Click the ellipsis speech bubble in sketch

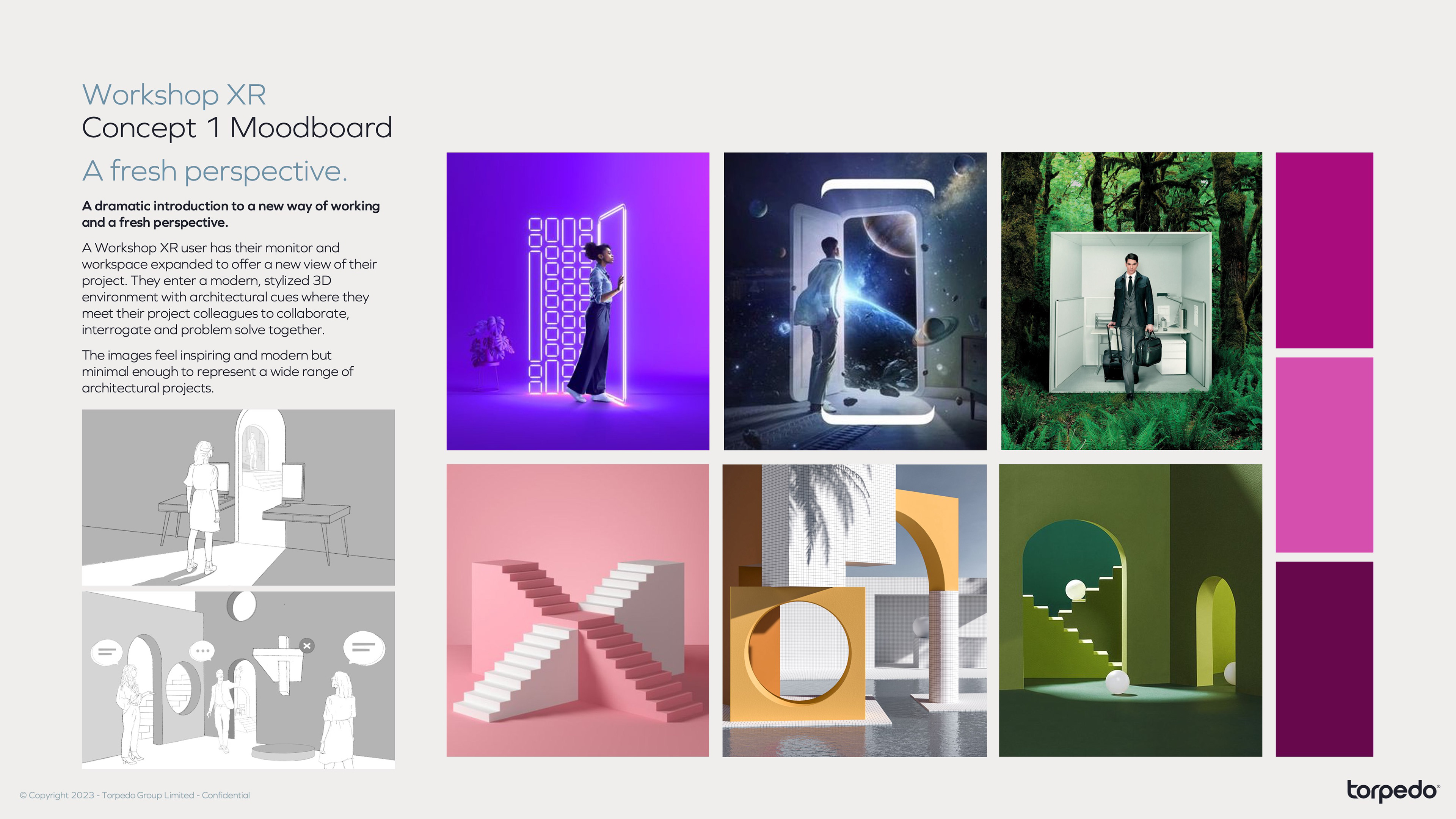click(202, 651)
